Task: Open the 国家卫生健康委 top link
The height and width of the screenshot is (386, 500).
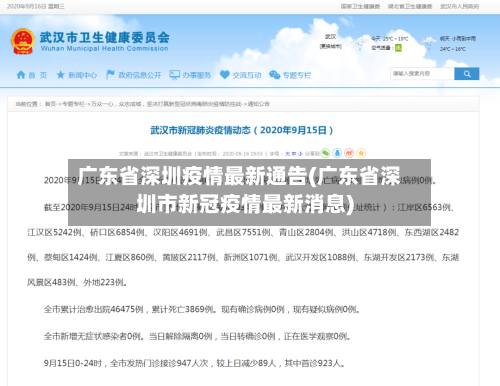Action: coord(360,6)
